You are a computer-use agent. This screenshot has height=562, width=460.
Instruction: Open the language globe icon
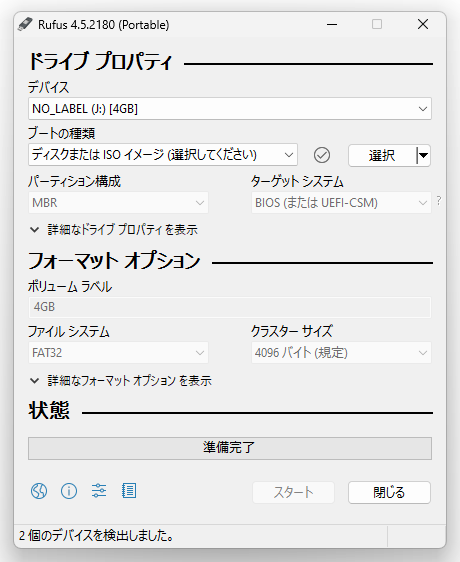pos(39,491)
